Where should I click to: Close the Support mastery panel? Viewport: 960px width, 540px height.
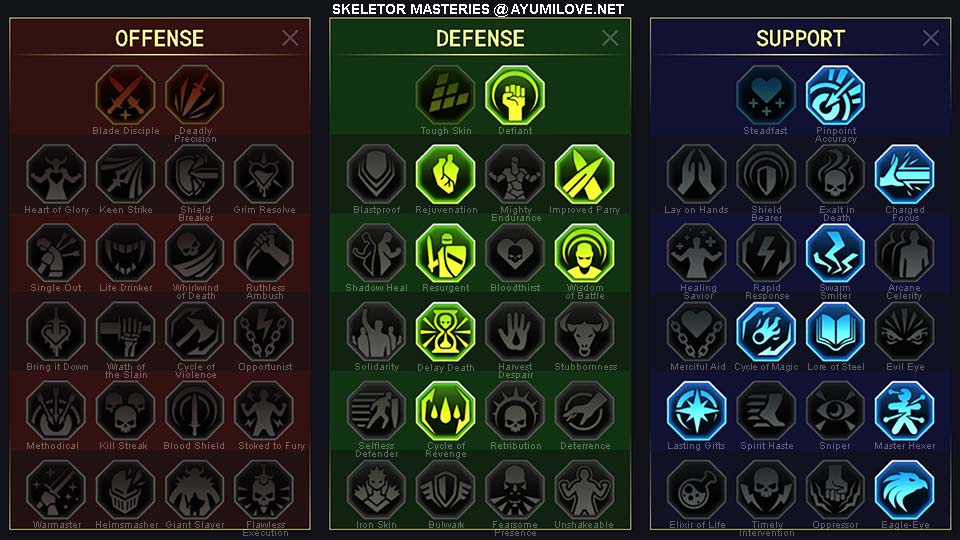931,38
